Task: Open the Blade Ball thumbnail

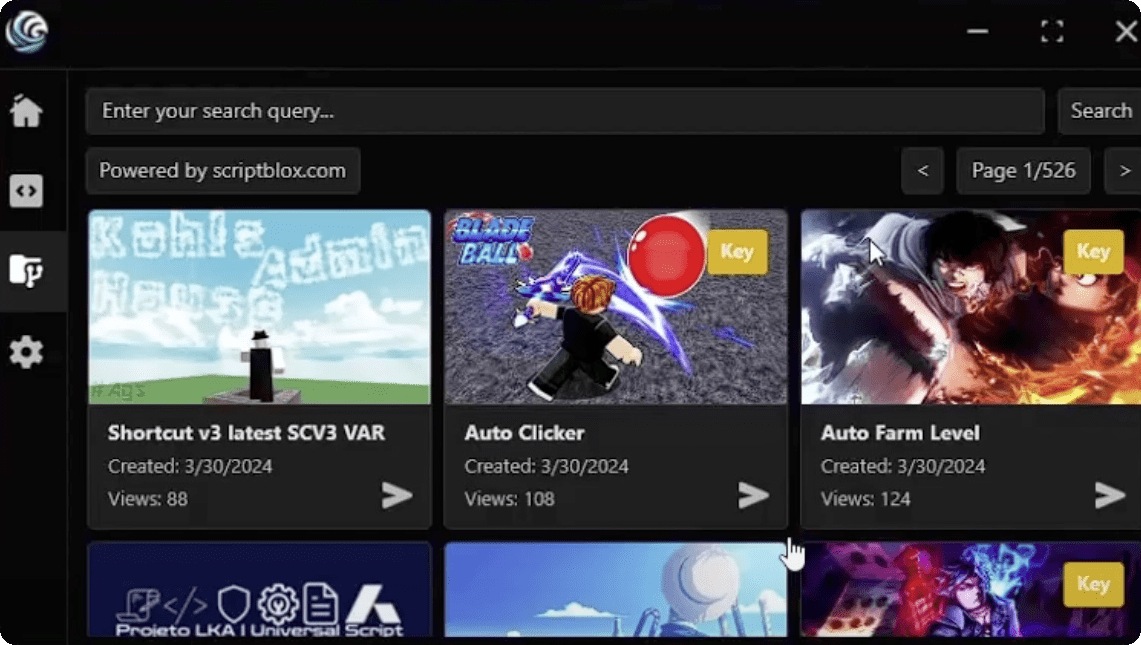Action: click(x=616, y=306)
